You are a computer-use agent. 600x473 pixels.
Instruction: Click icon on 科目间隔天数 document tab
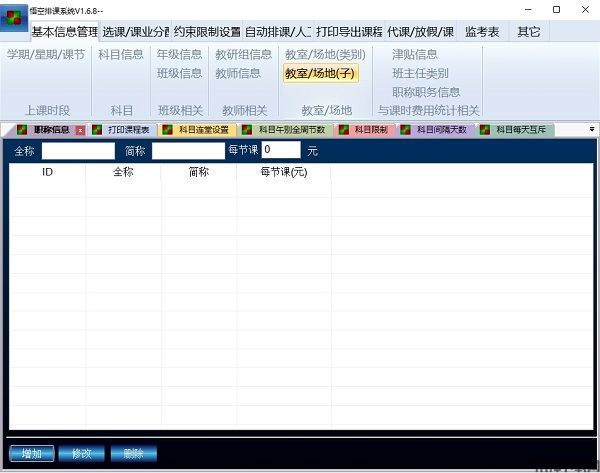pos(405,130)
